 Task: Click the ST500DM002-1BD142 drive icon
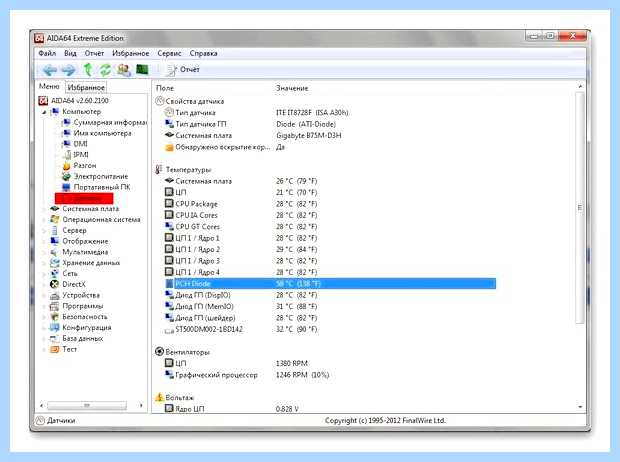click(169, 330)
